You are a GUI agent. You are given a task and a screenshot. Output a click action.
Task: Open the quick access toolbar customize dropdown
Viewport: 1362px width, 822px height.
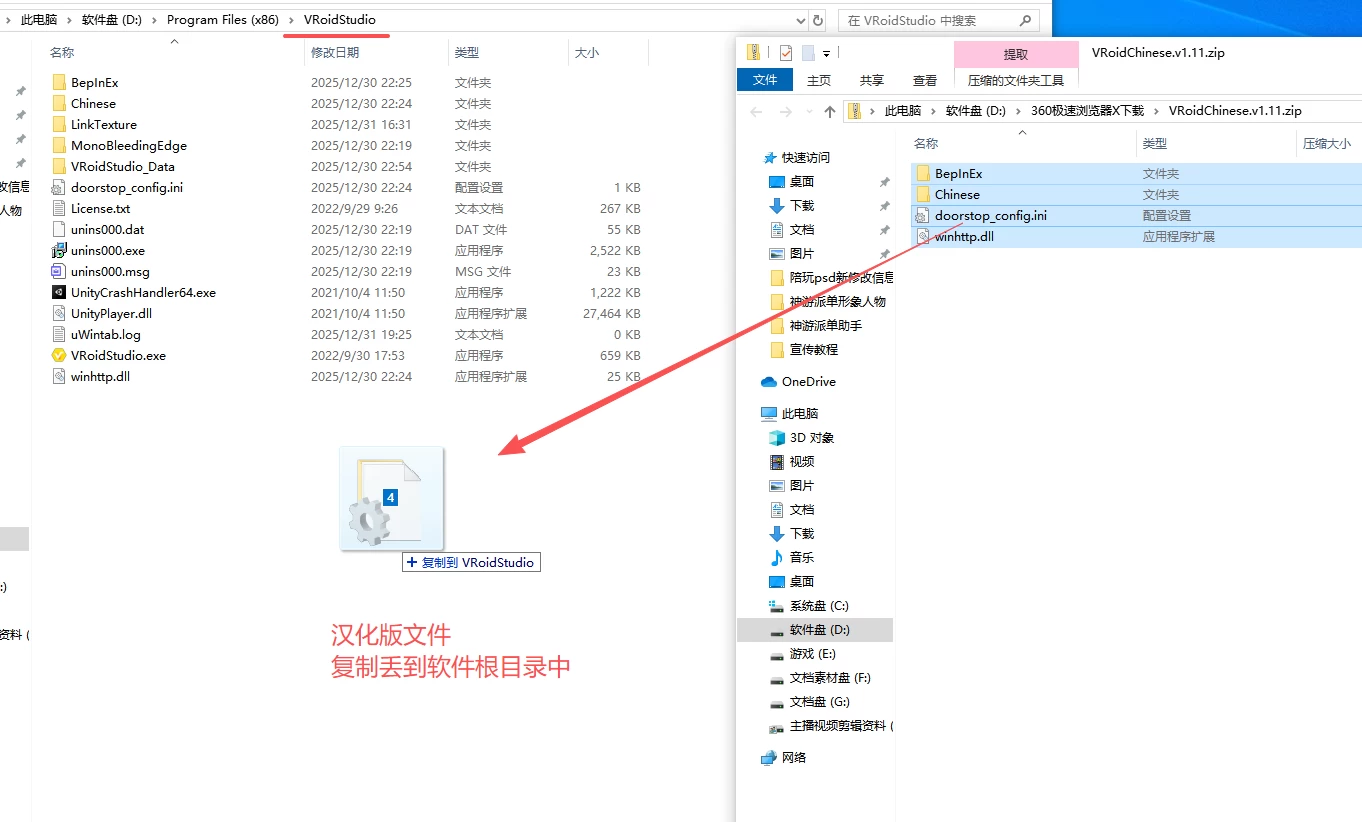click(x=827, y=53)
